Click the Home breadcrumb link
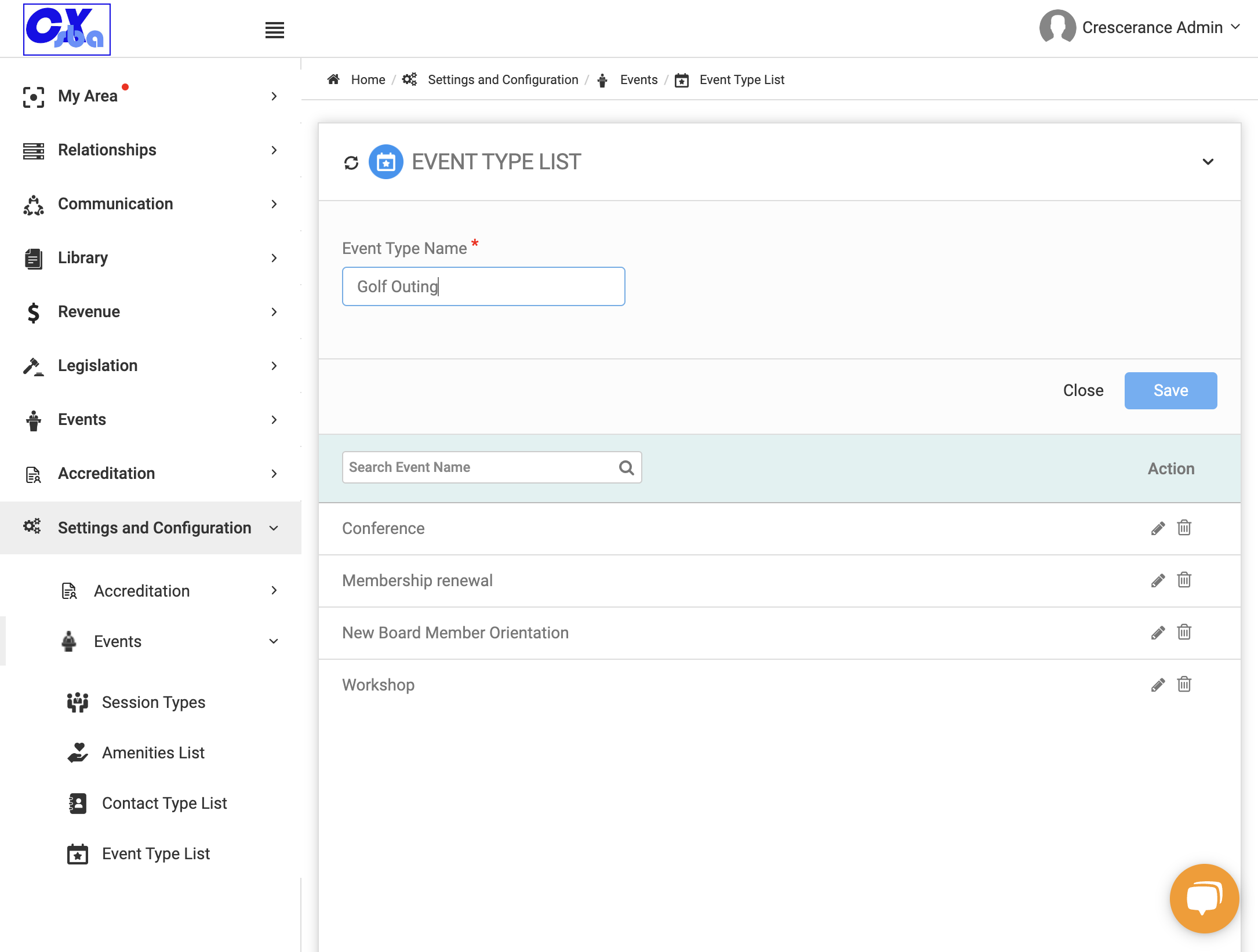The image size is (1258, 952). tap(368, 79)
